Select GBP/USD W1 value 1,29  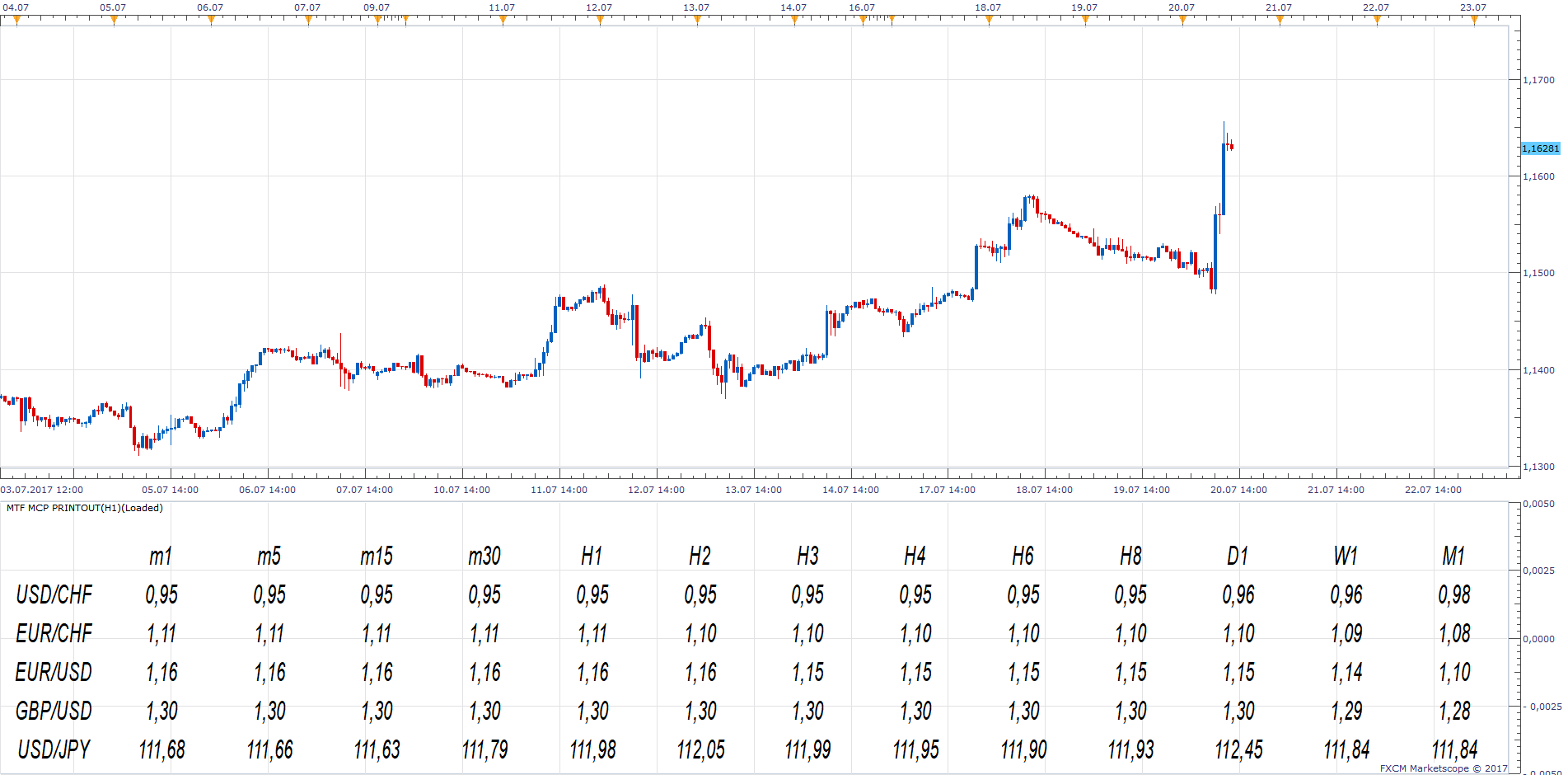[1346, 711]
